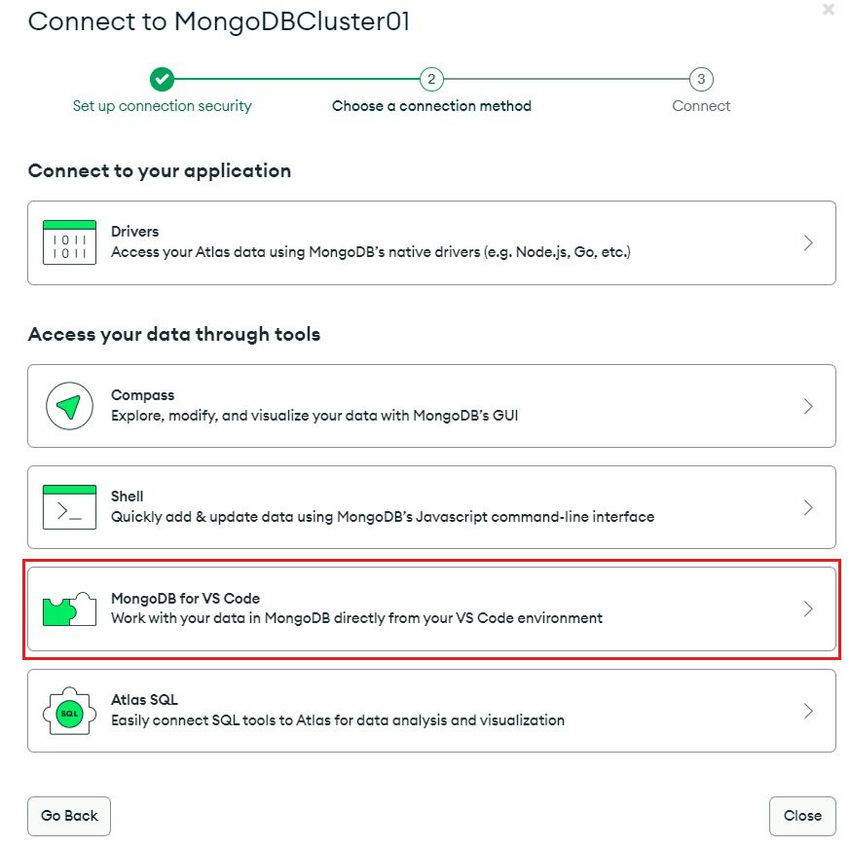Viewport: 850px width, 847px height.
Task: Jump to the Connect step label
Action: pyautogui.click(x=701, y=106)
